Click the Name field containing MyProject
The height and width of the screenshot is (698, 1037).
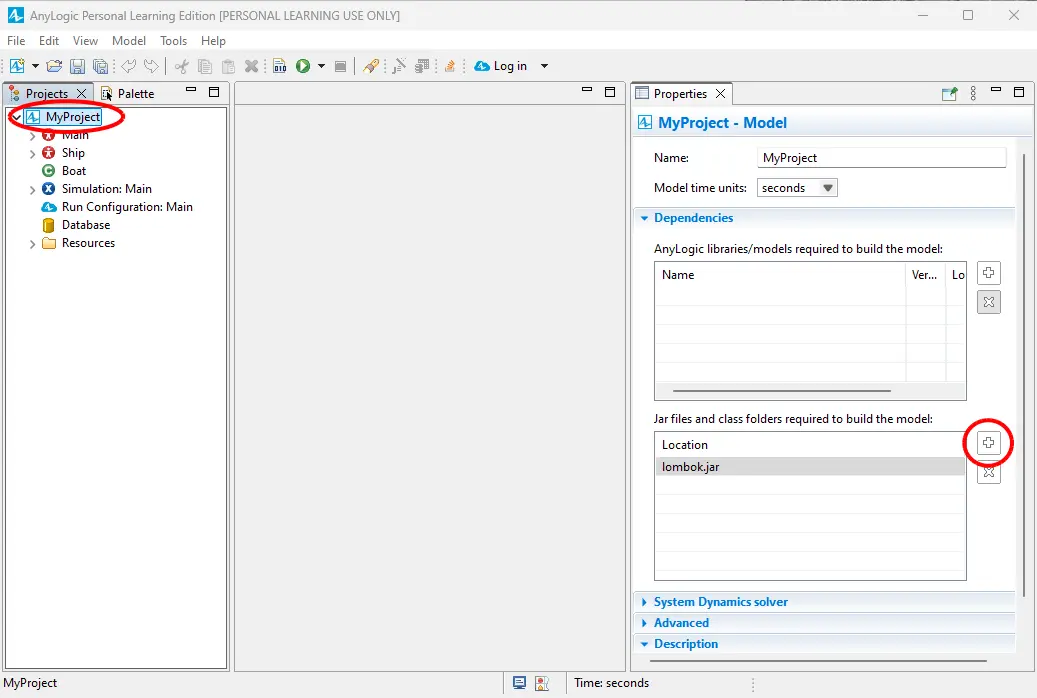click(882, 157)
